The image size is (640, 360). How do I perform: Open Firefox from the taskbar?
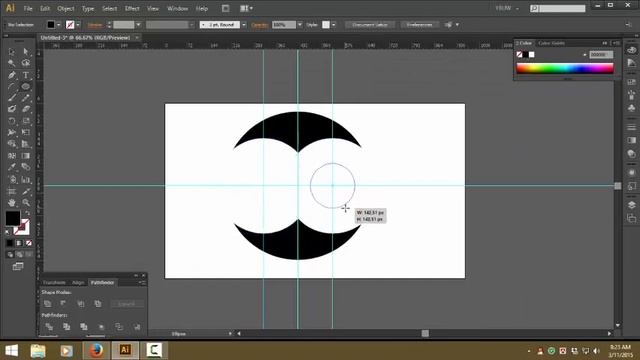click(x=96, y=350)
